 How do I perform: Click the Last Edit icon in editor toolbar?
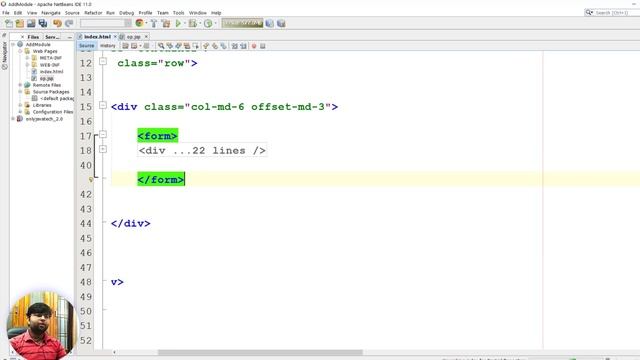click(125, 46)
